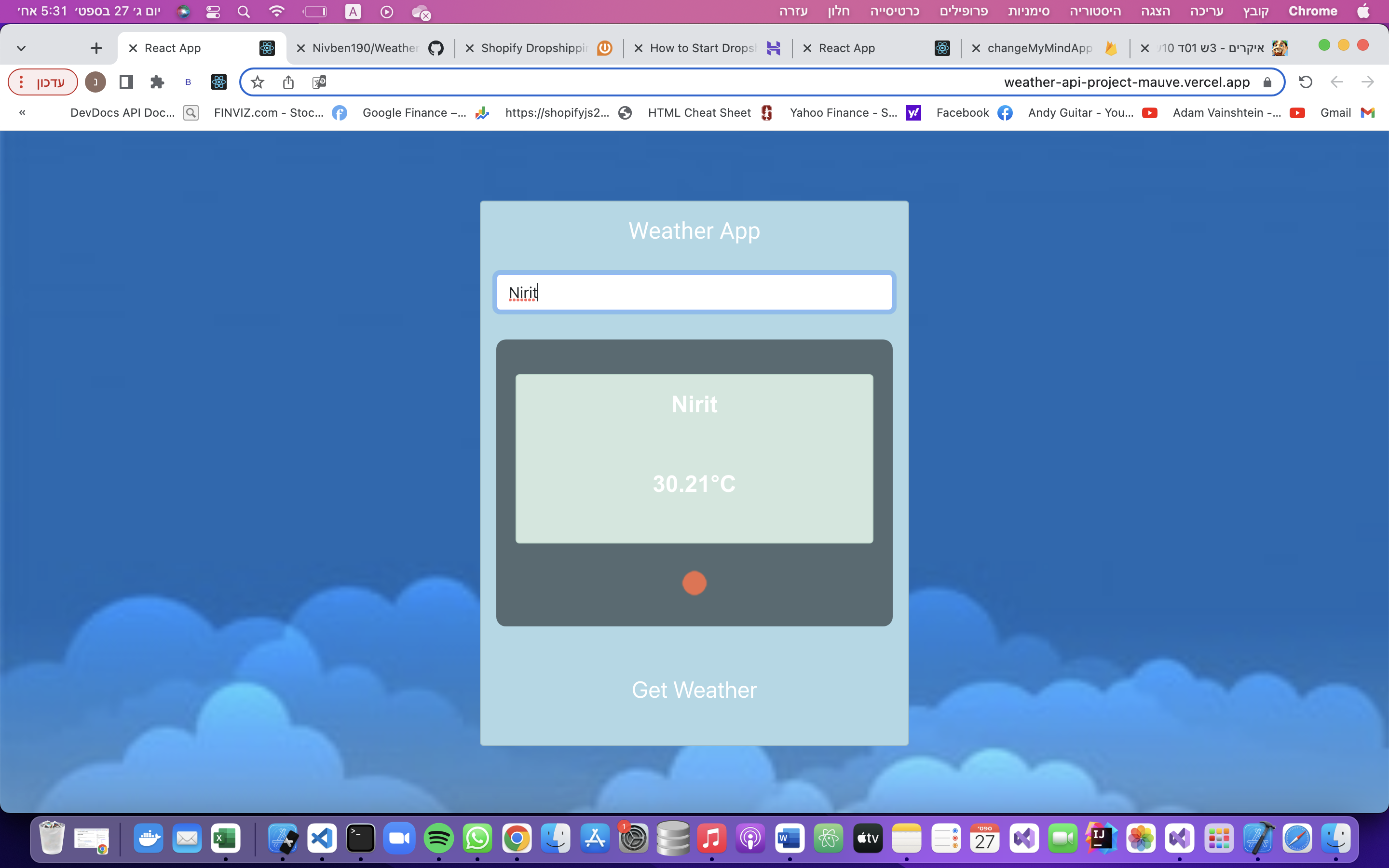
Task: Open Spotlight search in the menu bar
Action: coord(244,12)
